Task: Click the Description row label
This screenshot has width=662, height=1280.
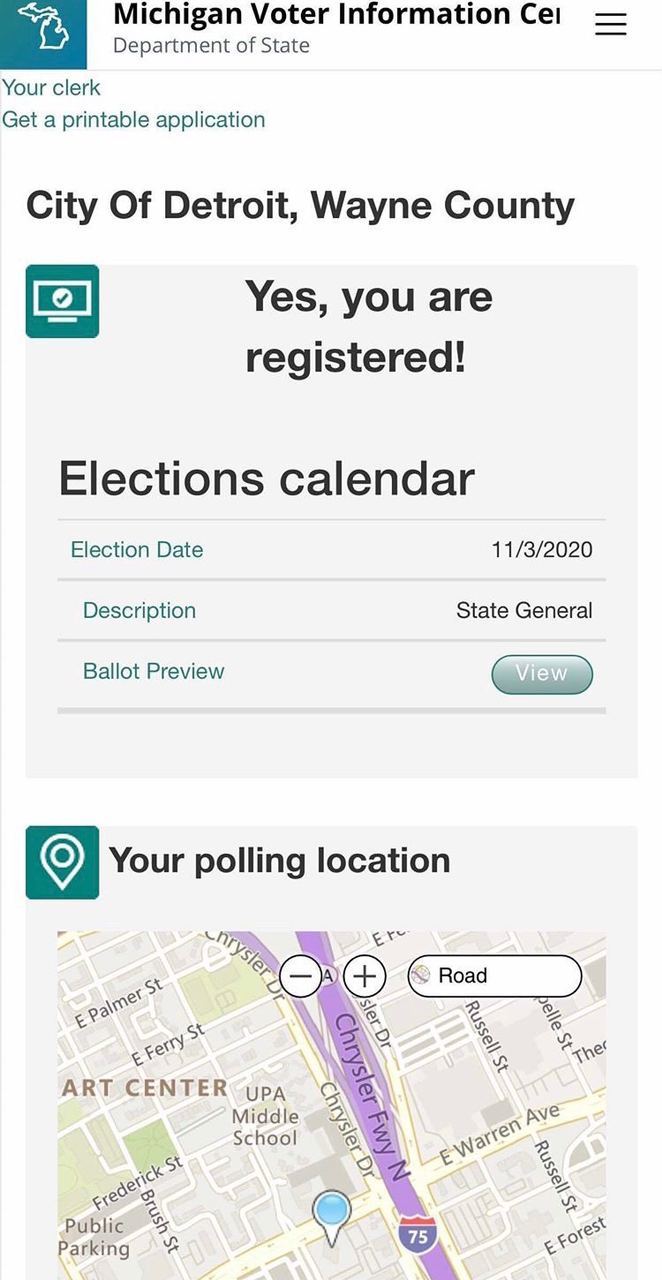Action: (139, 611)
